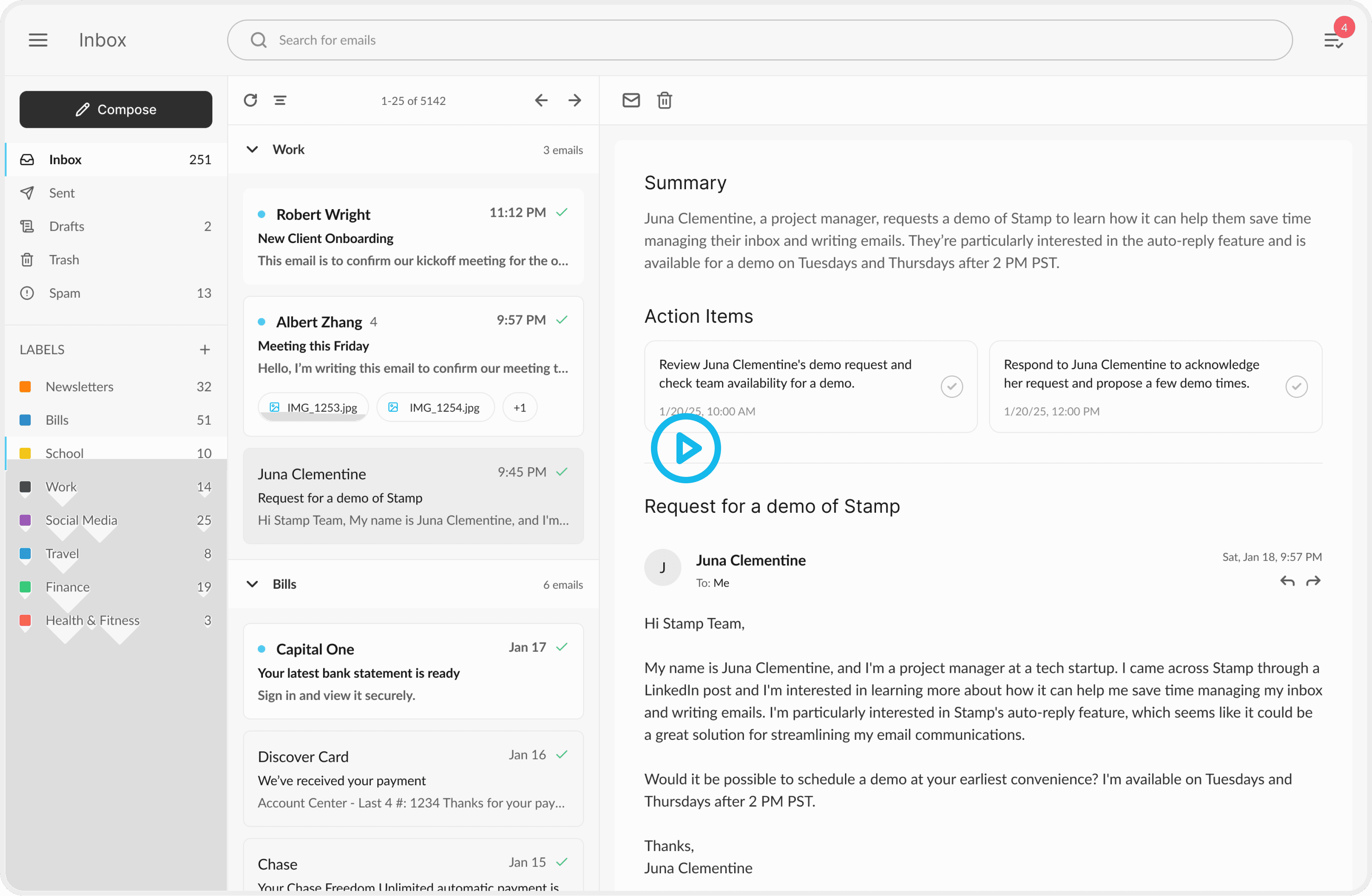The width and height of the screenshot is (1372, 896).
Task: Click Juna Clementine's J avatar
Action: tap(662, 567)
